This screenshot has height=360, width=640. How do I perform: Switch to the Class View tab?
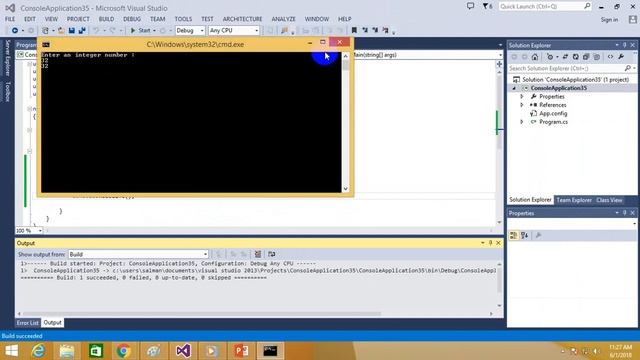click(609, 200)
